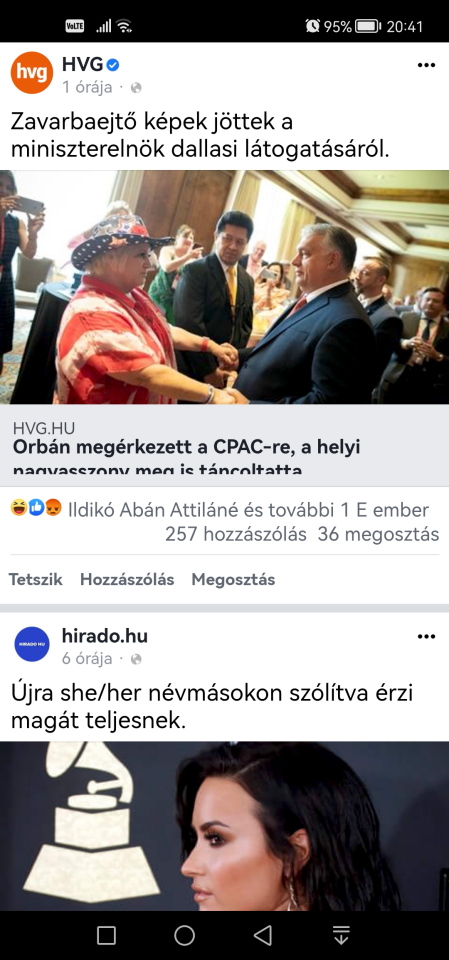Image resolution: width=449 pixels, height=960 pixels.
Task: Open three-dot options on HVG post
Action: [x=426, y=66]
